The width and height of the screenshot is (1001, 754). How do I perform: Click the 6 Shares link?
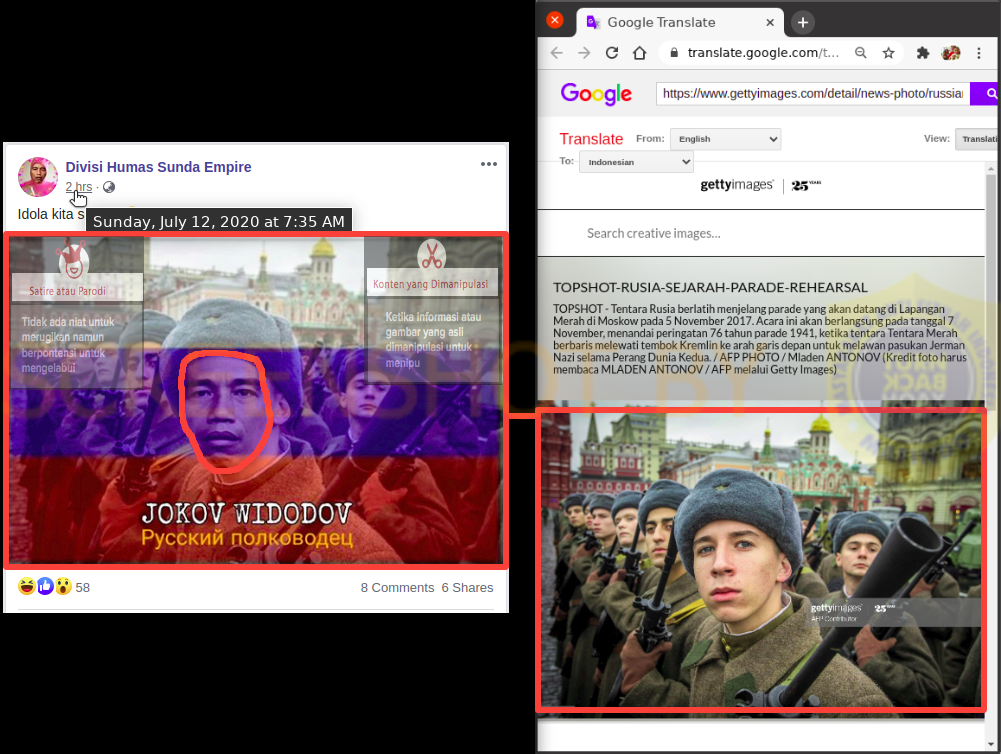[x=467, y=587]
